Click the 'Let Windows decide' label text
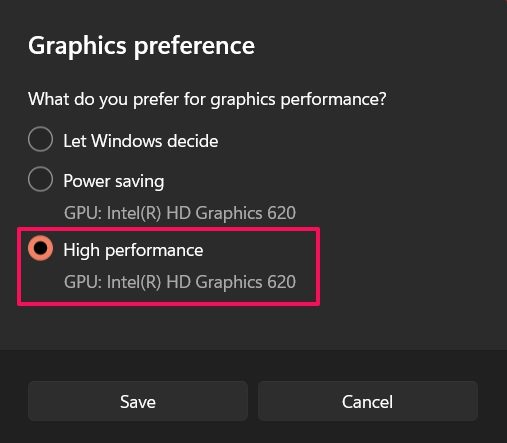 141,141
